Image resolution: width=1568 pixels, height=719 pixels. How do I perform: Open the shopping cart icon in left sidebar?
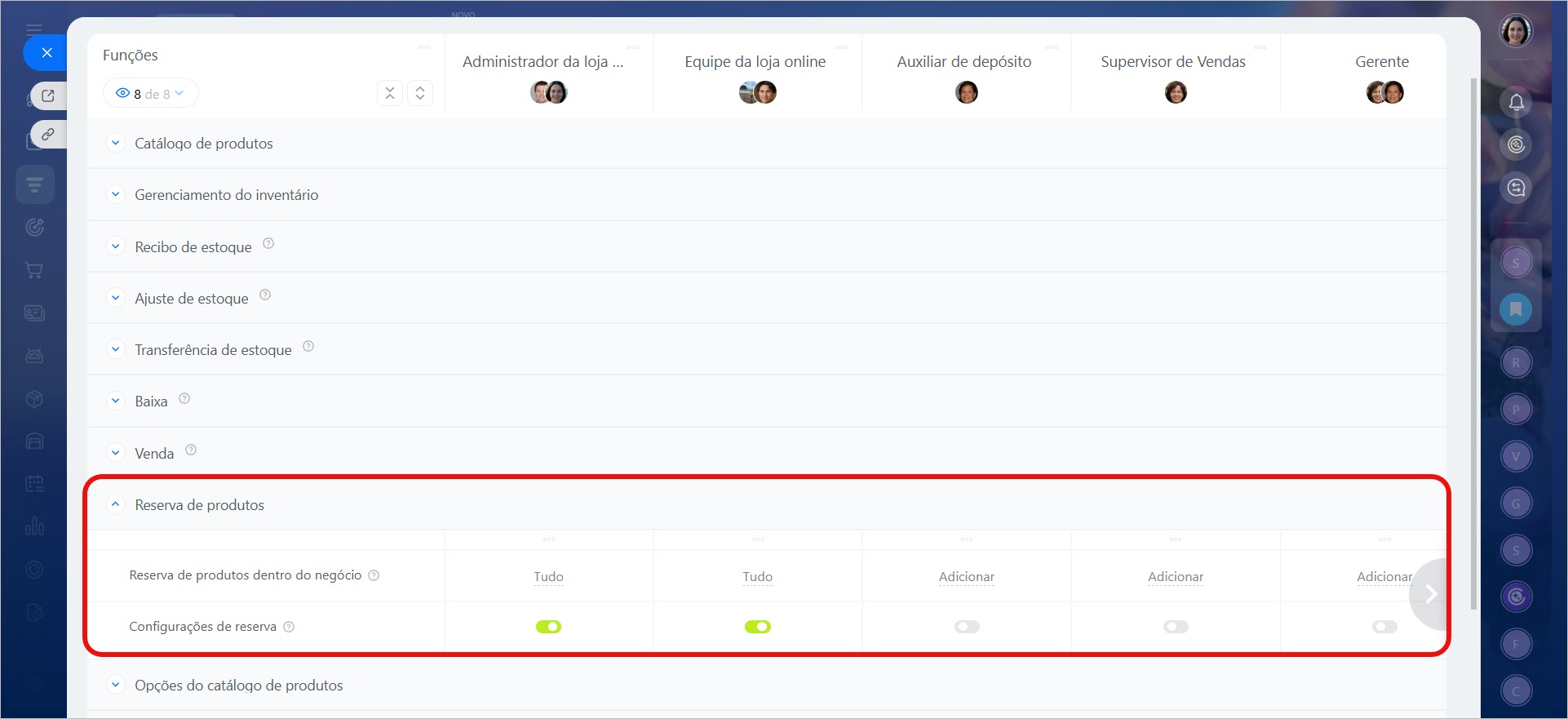click(x=34, y=270)
